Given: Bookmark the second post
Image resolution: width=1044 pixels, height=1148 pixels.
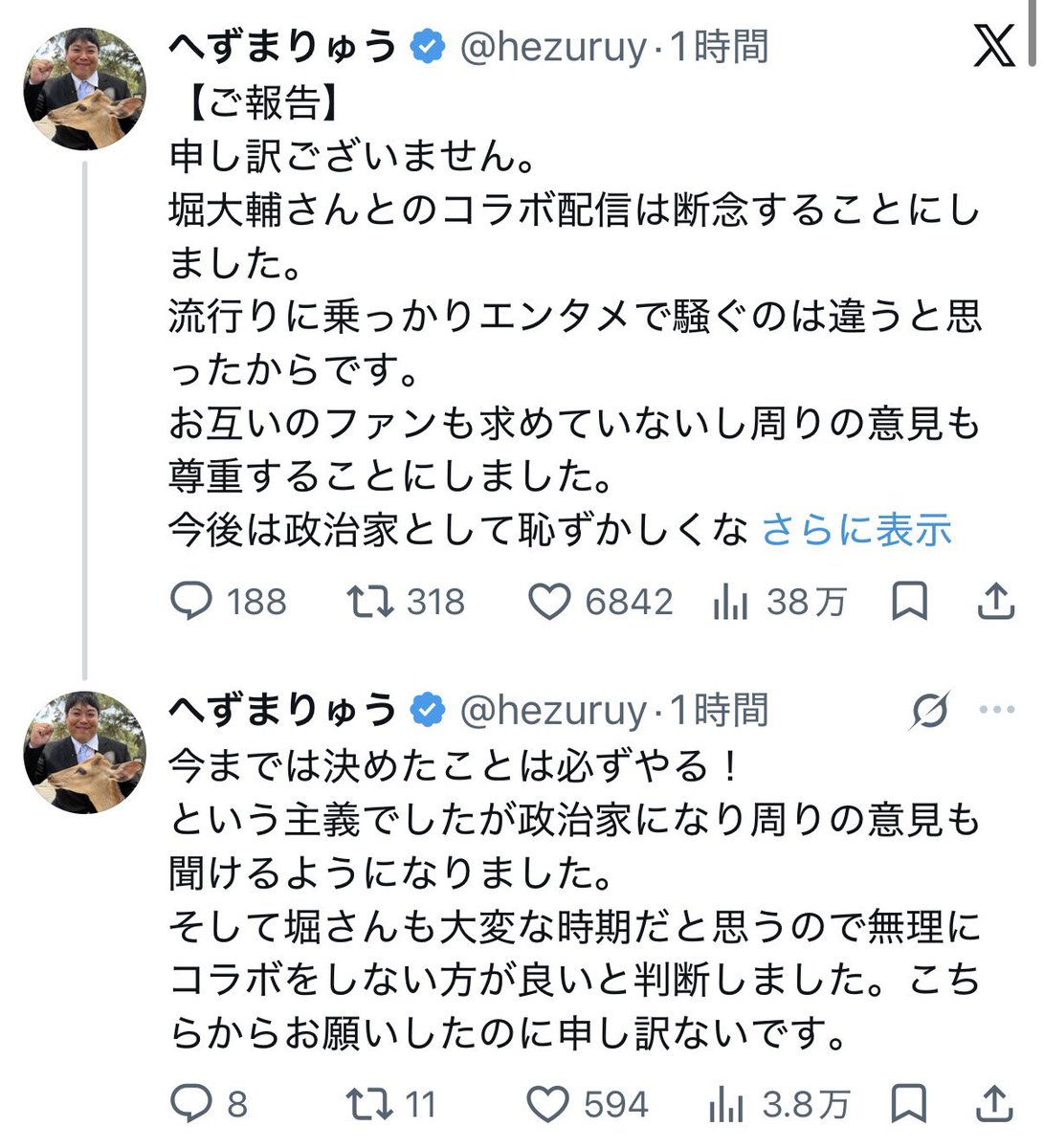Looking at the screenshot, I should tap(908, 1105).
